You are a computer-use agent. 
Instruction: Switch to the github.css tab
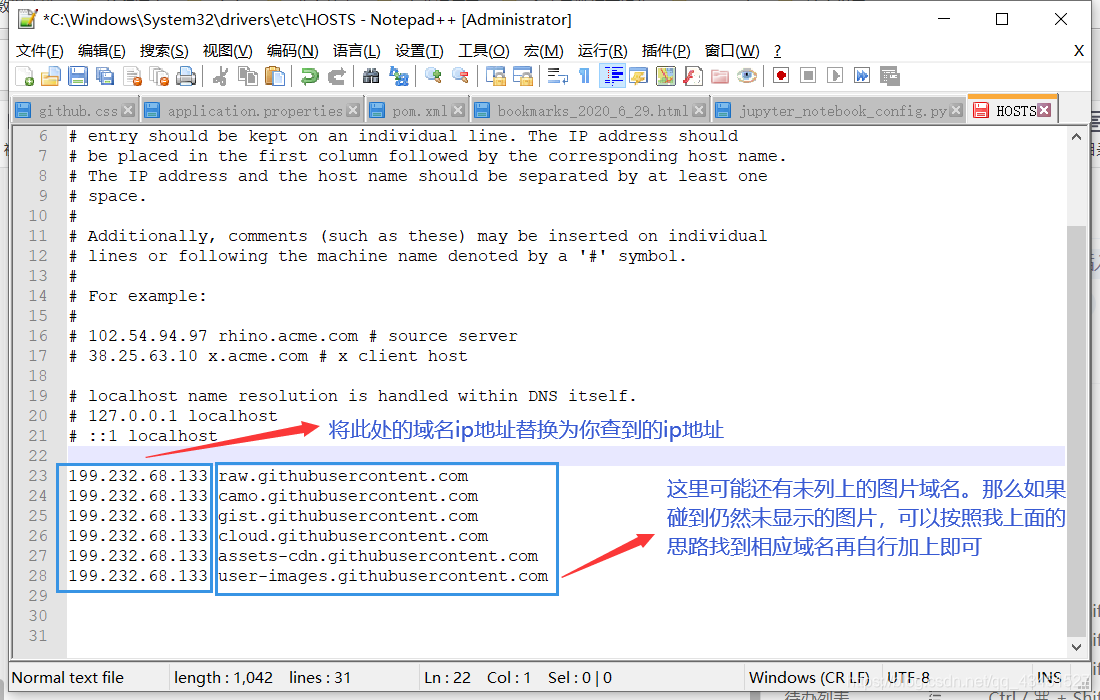[x=77, y=111]
